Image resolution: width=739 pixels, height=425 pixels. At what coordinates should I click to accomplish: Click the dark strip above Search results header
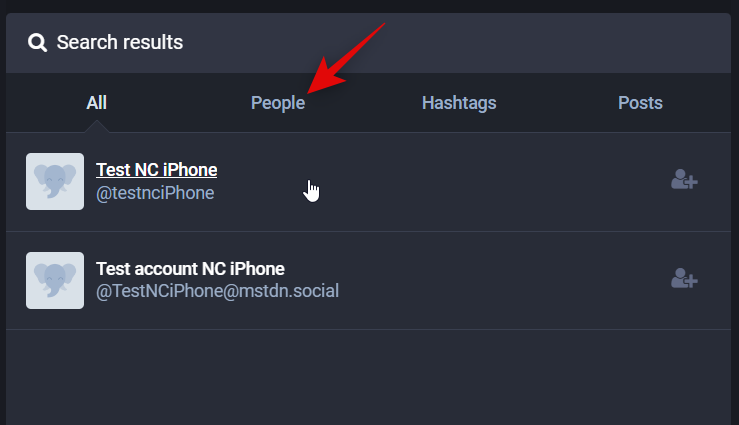pos(370,6)
